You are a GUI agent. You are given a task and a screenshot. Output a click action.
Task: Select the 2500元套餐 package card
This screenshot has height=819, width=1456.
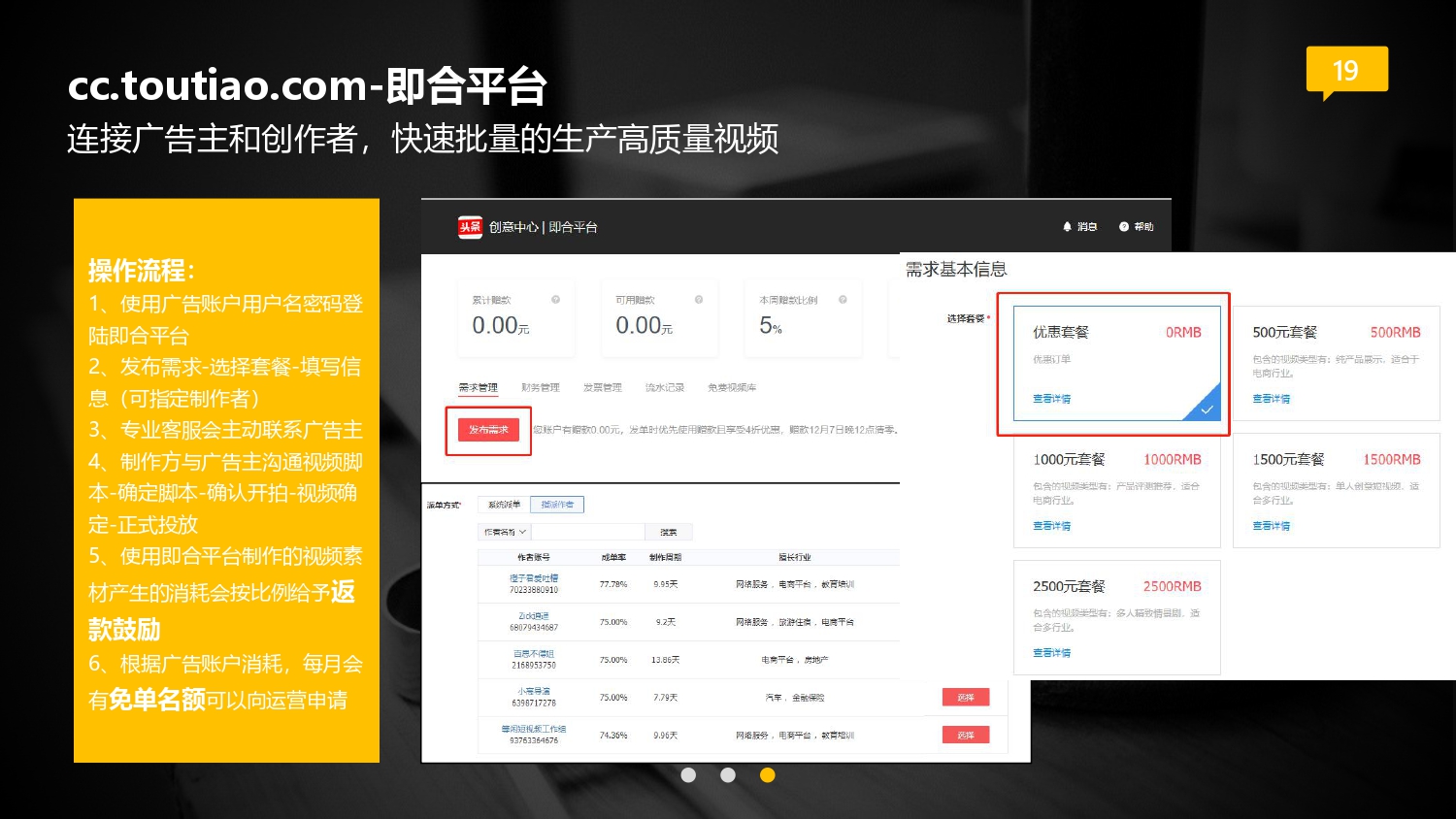pos(1116,617)
